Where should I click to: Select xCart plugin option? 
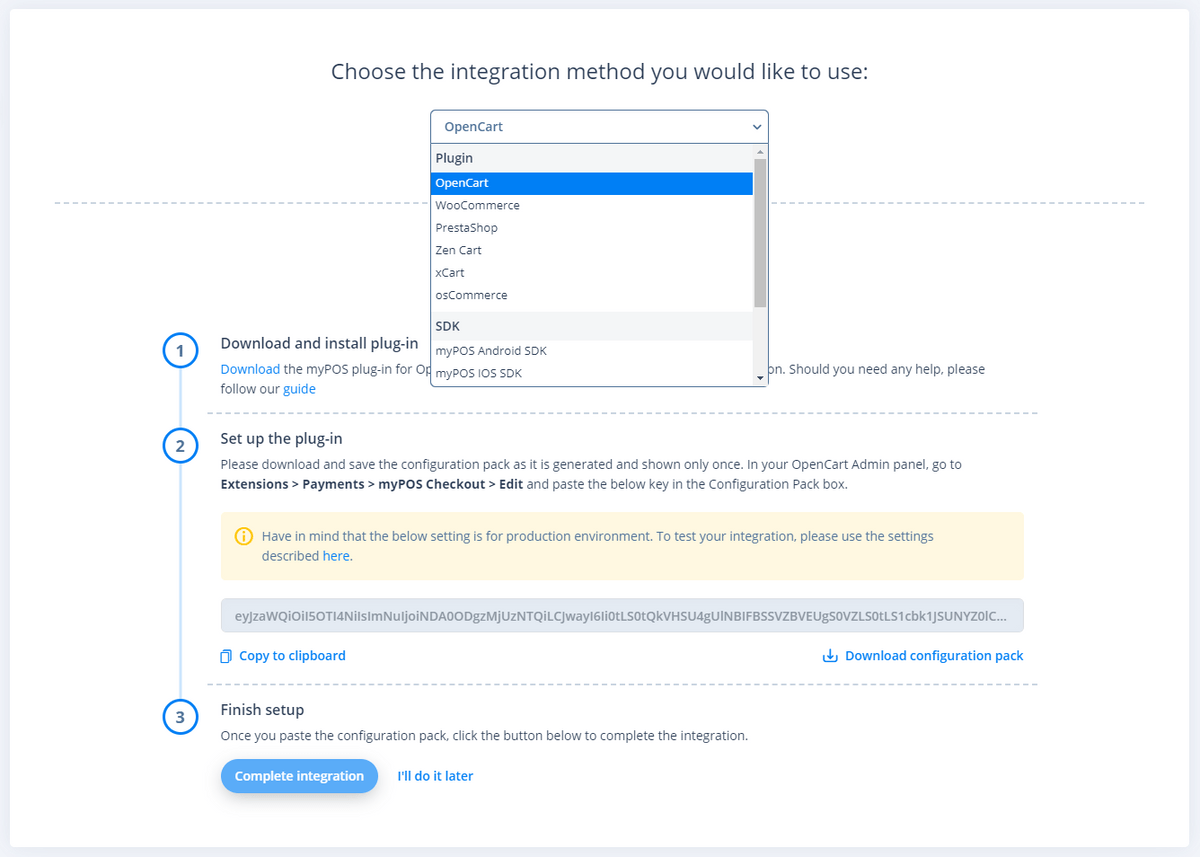click(x=450, y=273)
